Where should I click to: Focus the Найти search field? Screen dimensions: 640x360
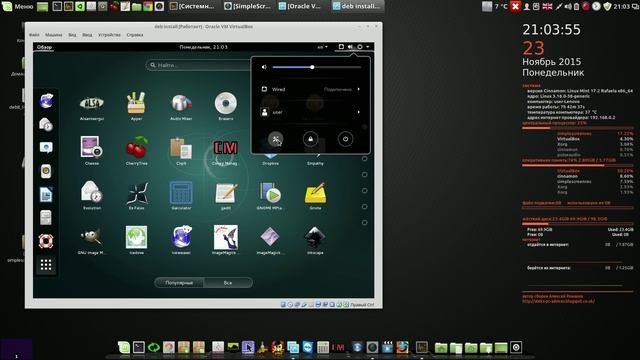(x=199, y=65)
